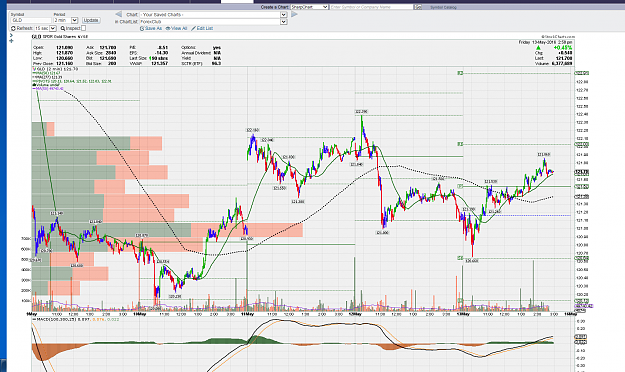Click the View All link
The height and width of the screenshot is (372, 625).
point(177,28)
